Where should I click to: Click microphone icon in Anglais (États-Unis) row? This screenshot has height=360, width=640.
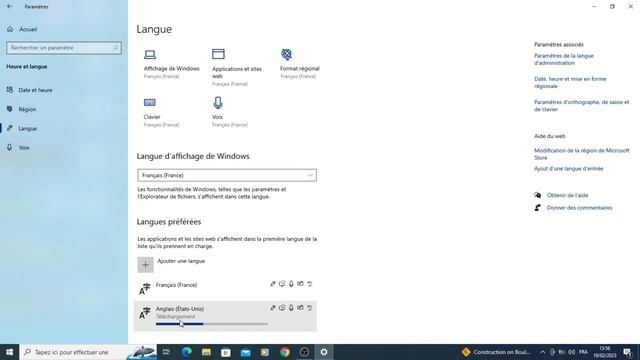point(291,308)
